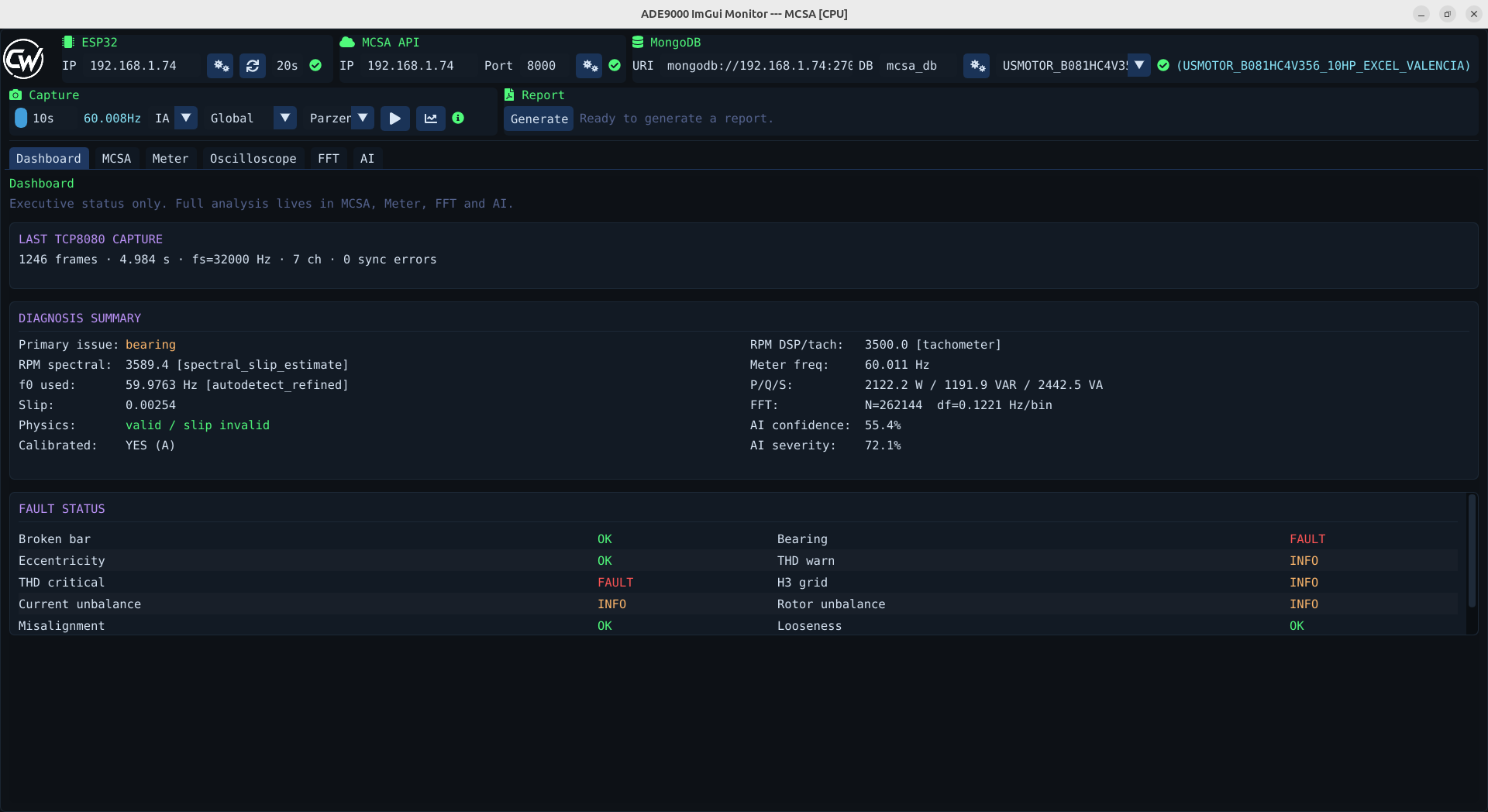Screen dimensions: 1488x812
Task: Click MCSA API green status checkmark
Action: (x=615, y=66)
